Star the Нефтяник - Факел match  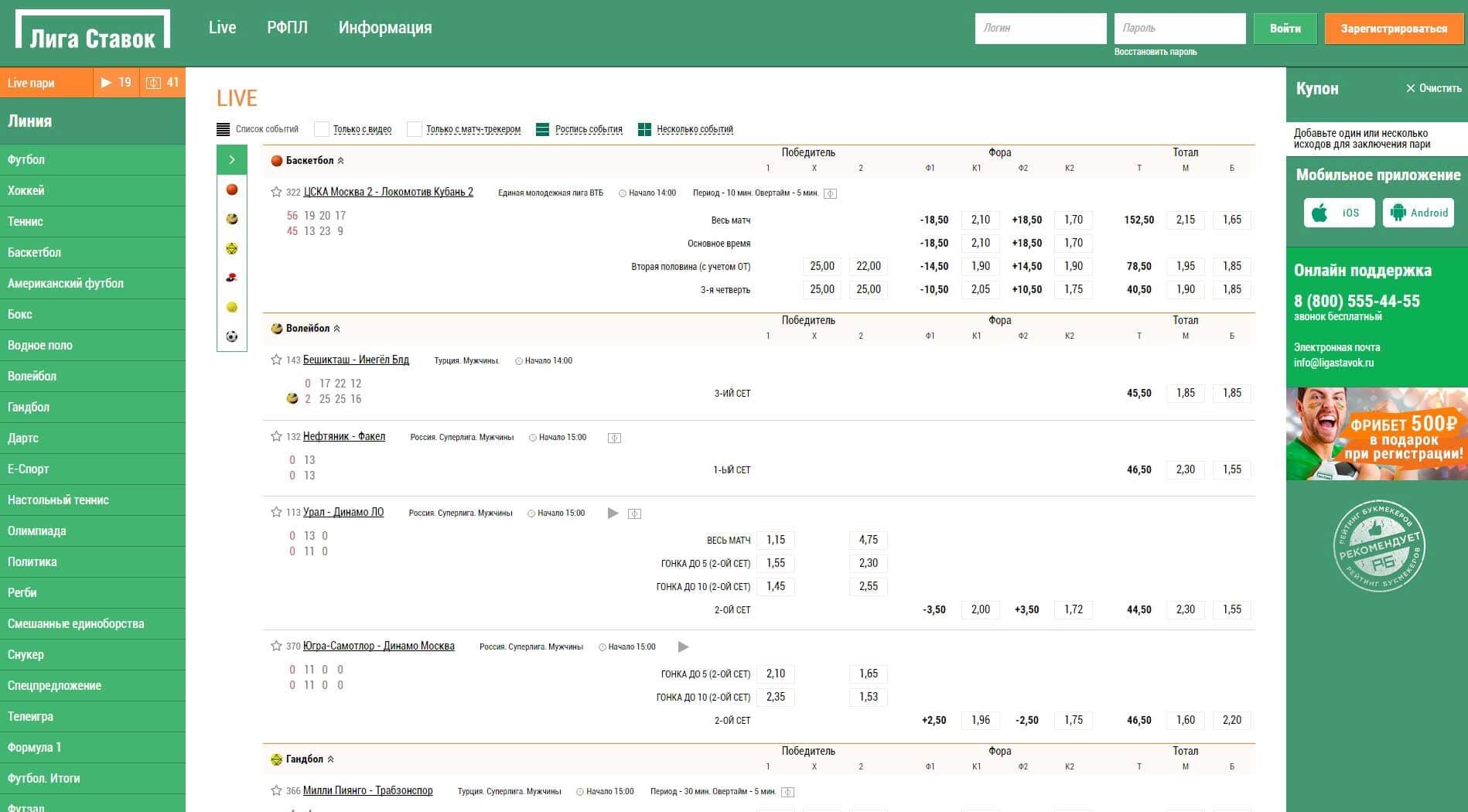(x=276, y=436)
